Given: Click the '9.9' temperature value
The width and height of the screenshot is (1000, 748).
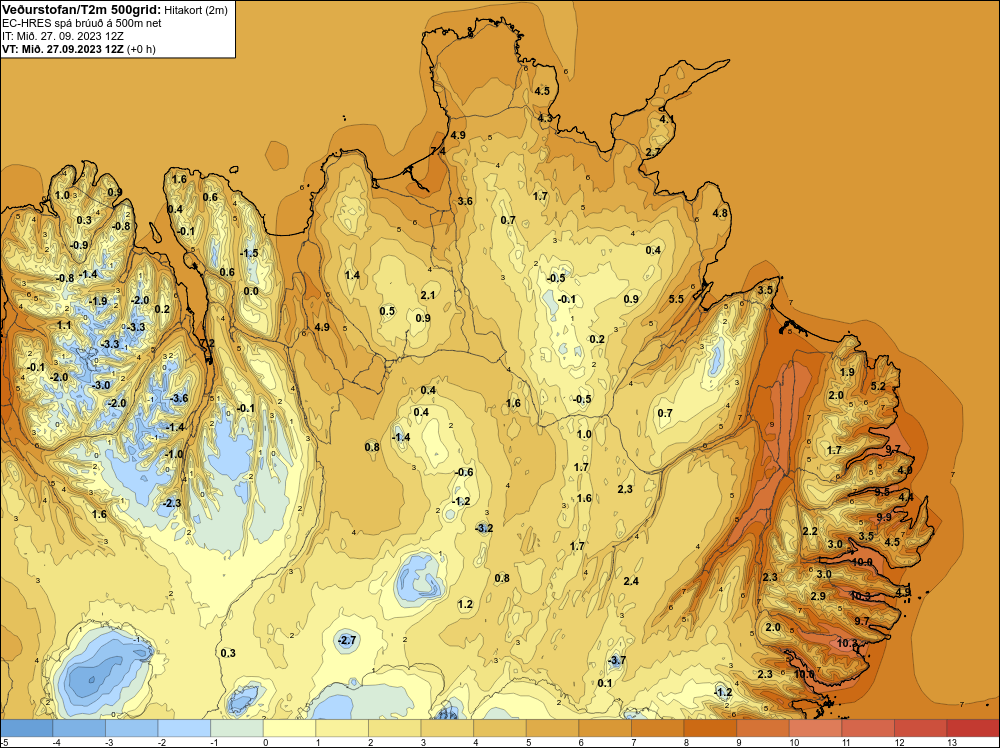Looking at the screenshot, I should [x=884, y=517].
